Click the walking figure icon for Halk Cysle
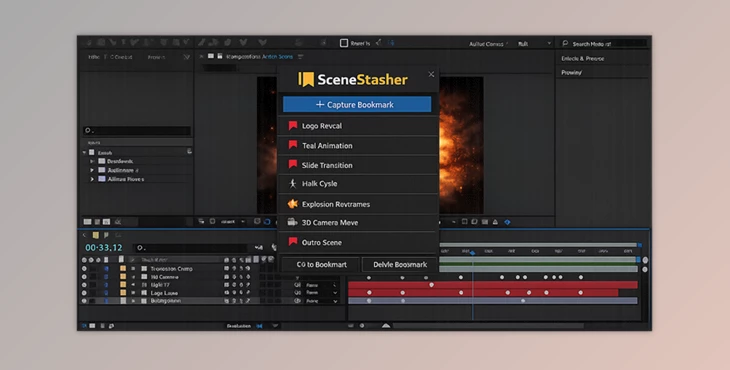This screenshot has height=370, width=730. [x=292, y=183]
